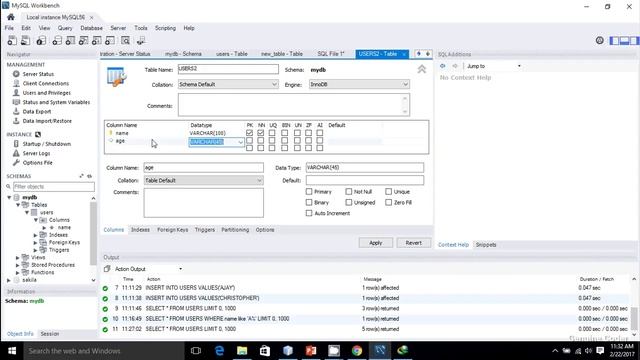Screen dimensions: 640x360
Task: Click the Windows Start button
Action: click(12, 351)
